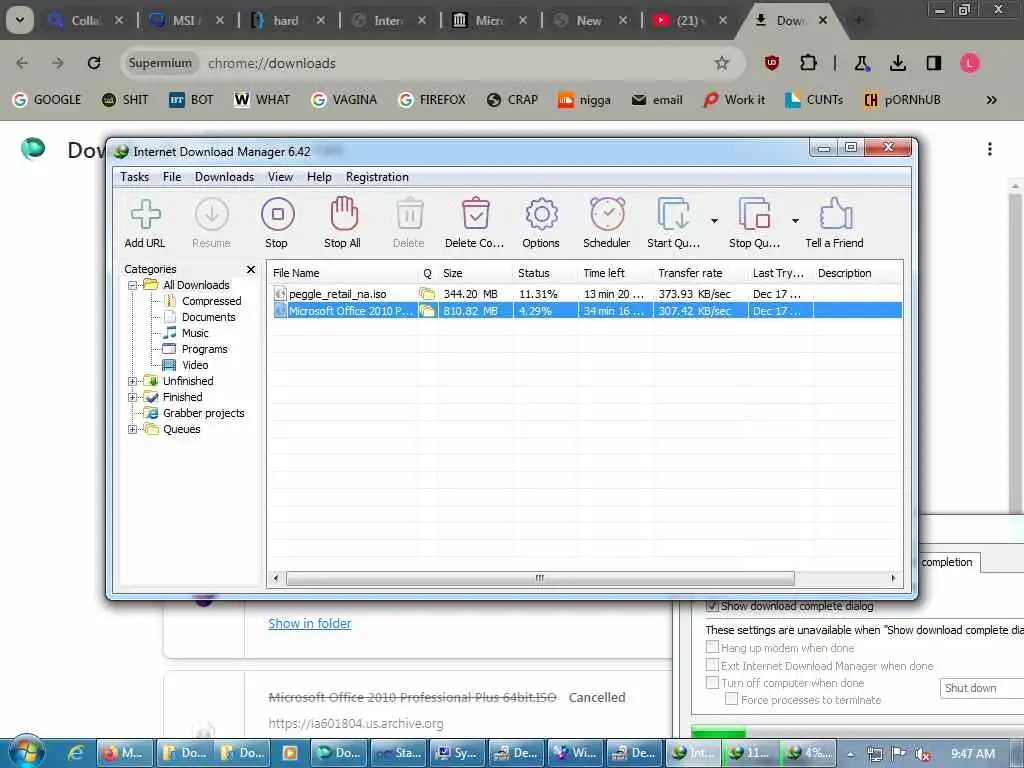
Task: Toggle Show download complete dialog checkbox
Action: pos(712,606)
